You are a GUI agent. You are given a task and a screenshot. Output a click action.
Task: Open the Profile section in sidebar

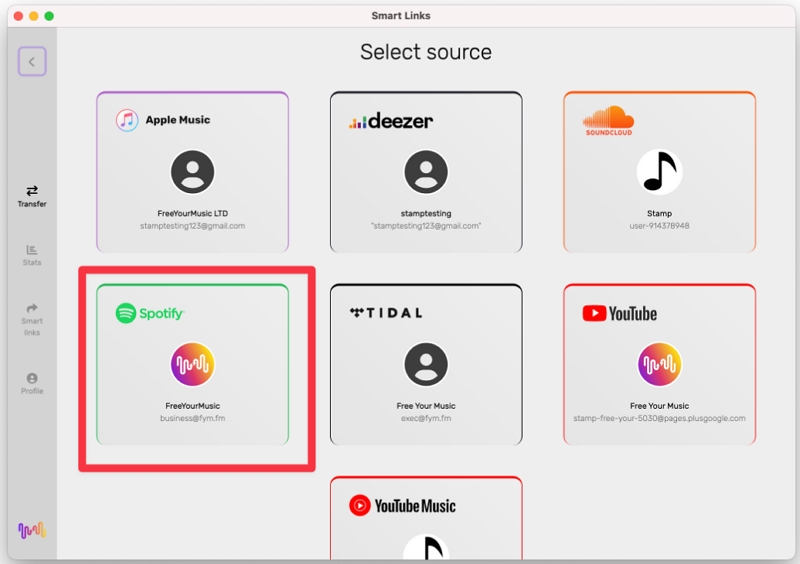pyautogui.click(x=32, y=383)
